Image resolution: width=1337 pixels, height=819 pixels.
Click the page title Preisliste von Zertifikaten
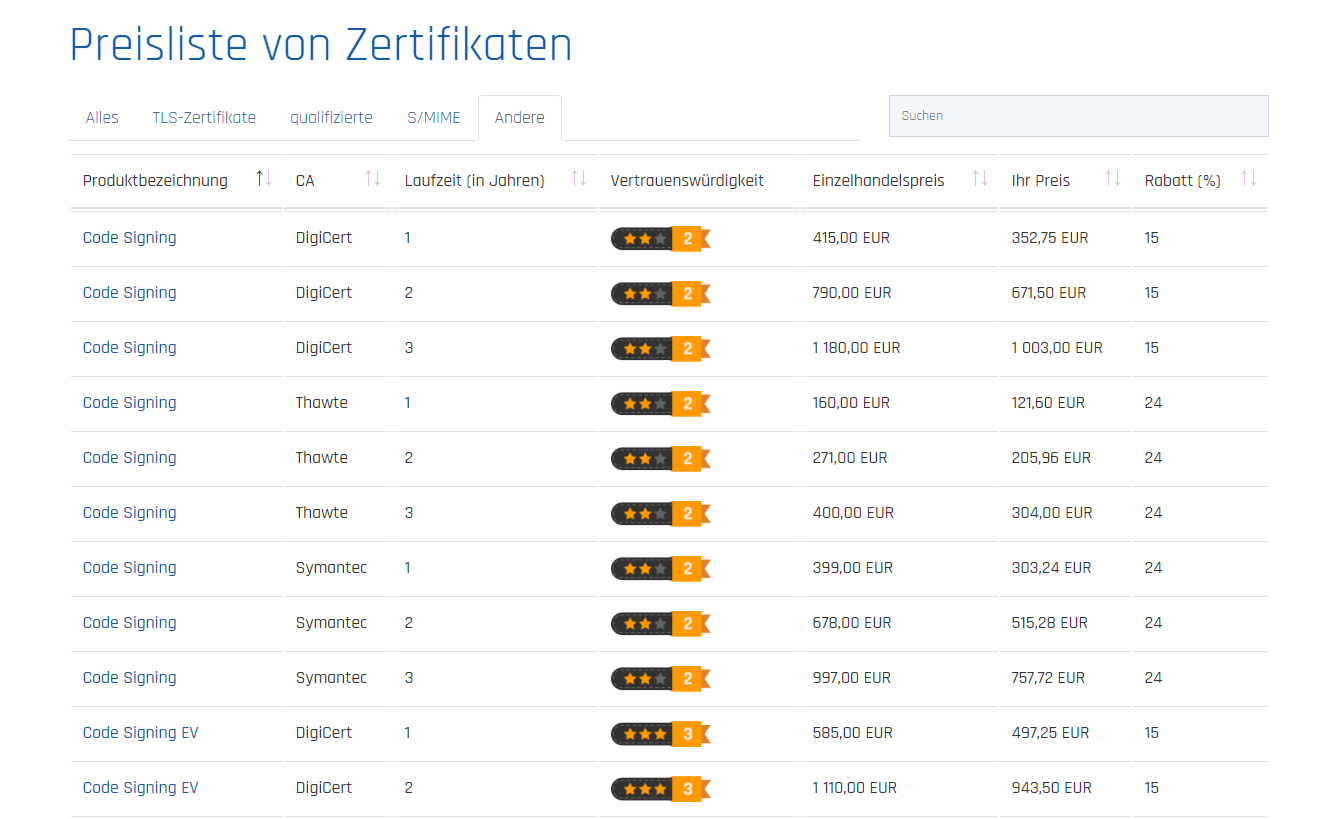tap(321, 45)
